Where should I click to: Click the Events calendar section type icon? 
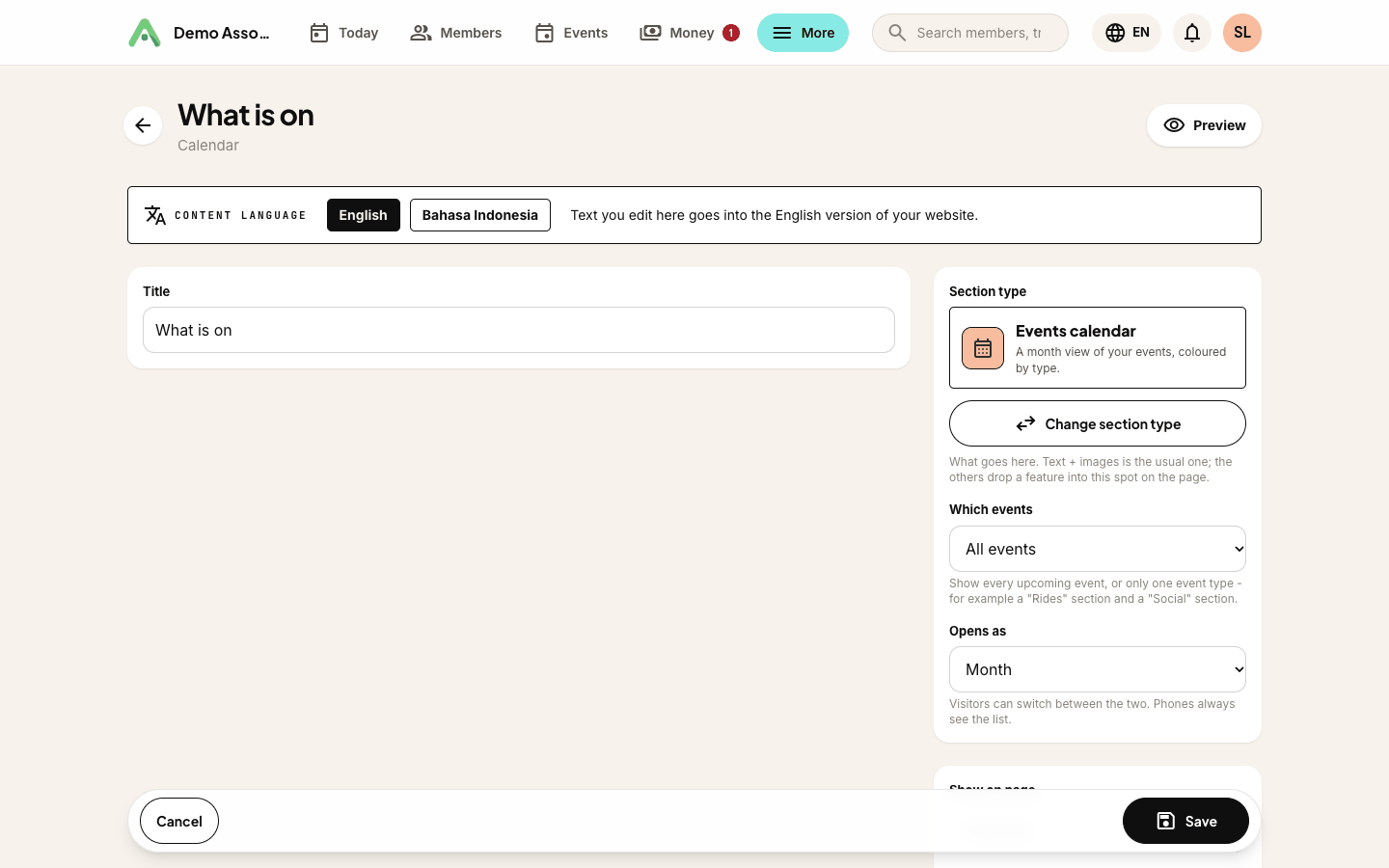[983, 348]
